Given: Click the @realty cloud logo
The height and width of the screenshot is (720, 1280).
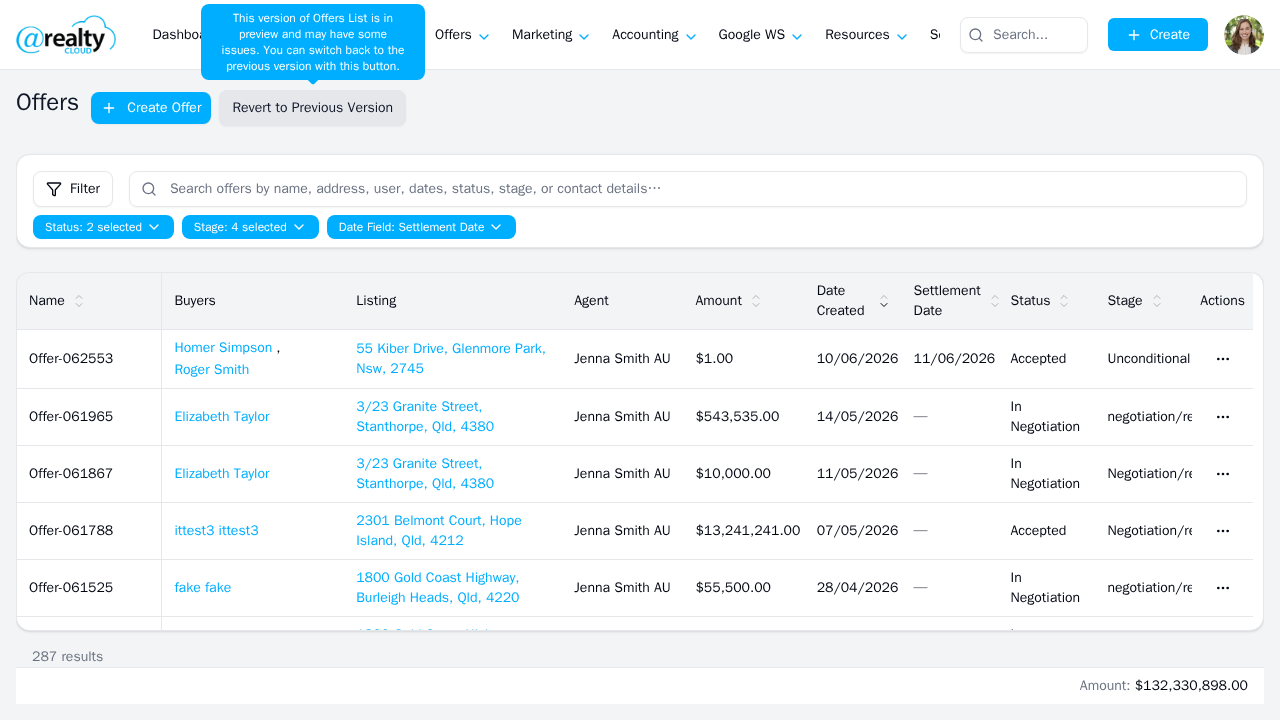Looking at the screenshot, I should (x=66, y=35).
